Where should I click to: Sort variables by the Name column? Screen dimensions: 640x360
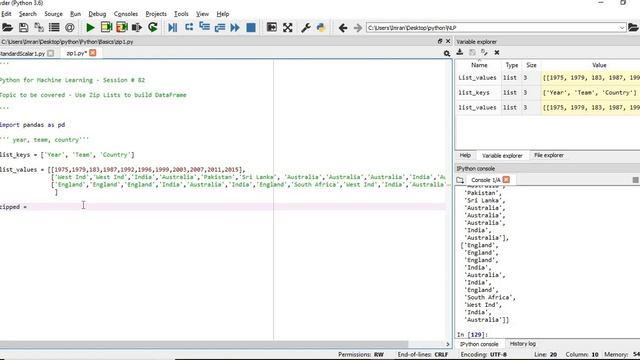479,65
